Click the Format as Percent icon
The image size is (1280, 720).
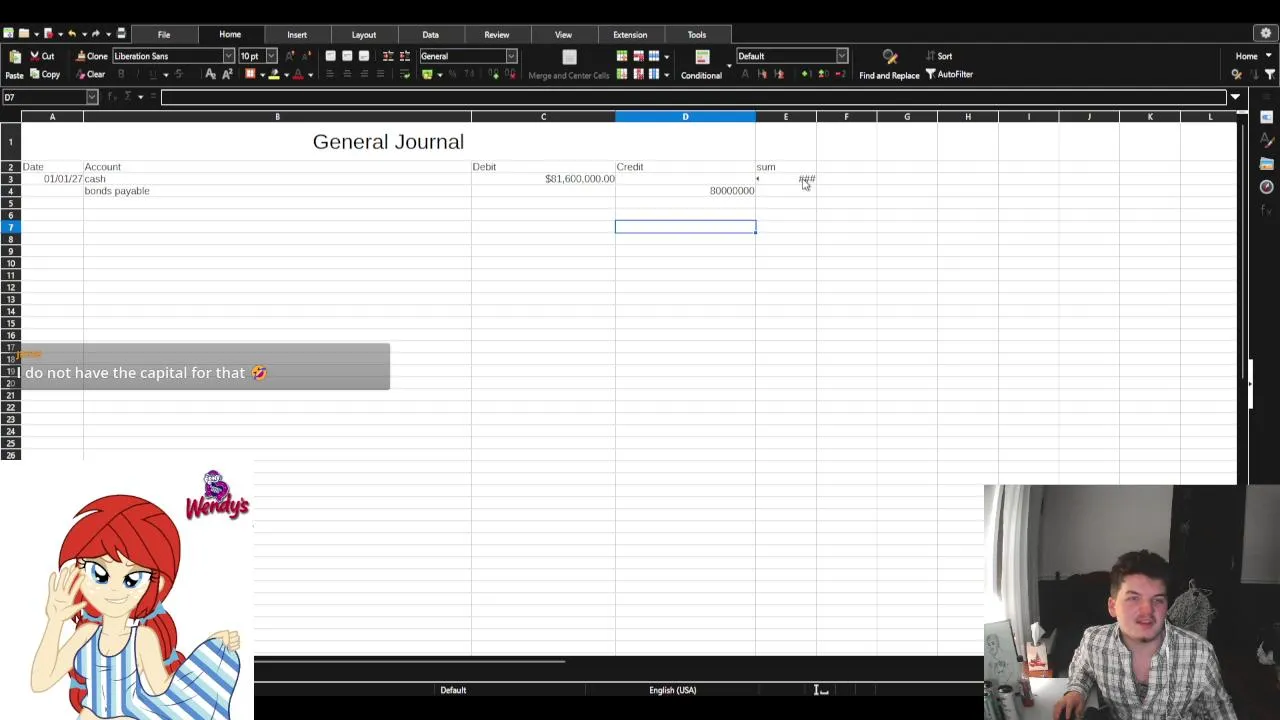452,74
